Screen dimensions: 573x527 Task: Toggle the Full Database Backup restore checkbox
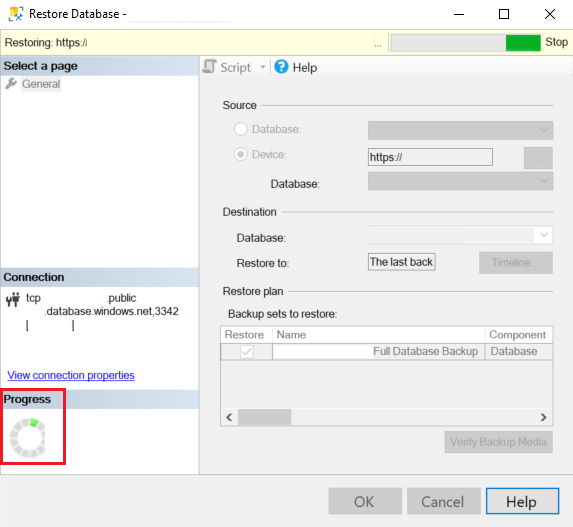click(247, 352)
